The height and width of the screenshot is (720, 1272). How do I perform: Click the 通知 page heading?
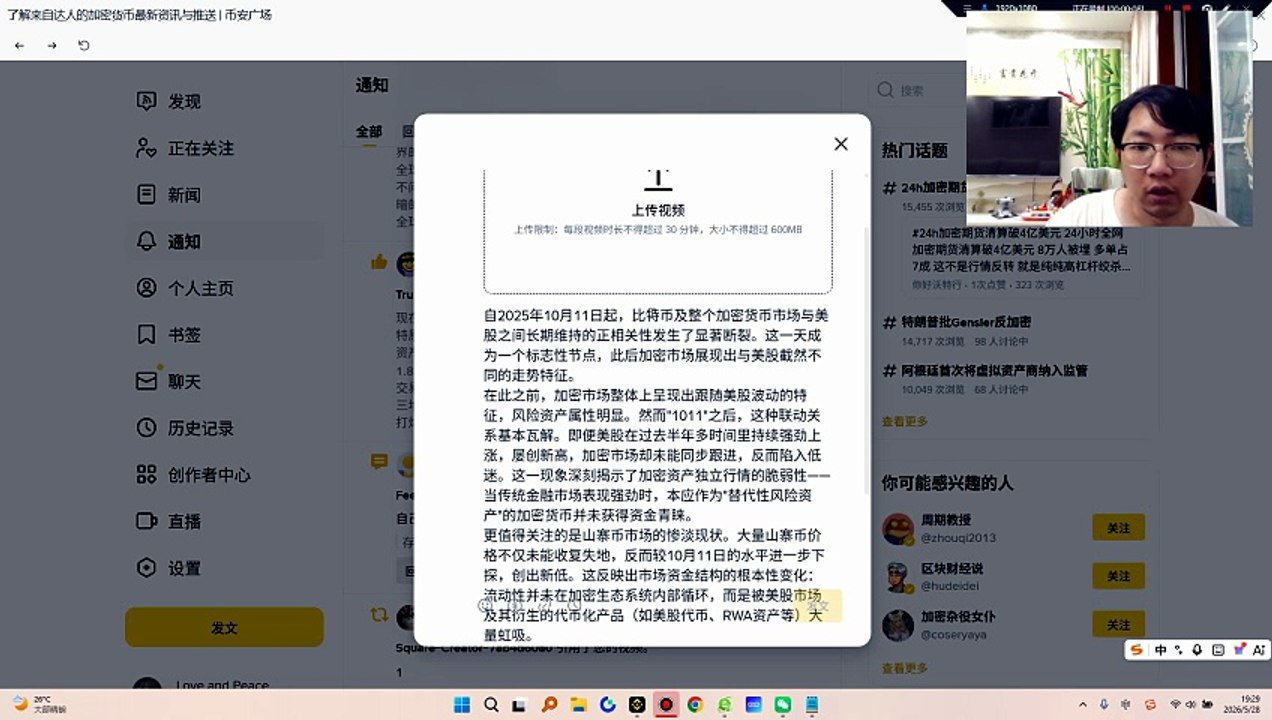click(x=372, y=85)
